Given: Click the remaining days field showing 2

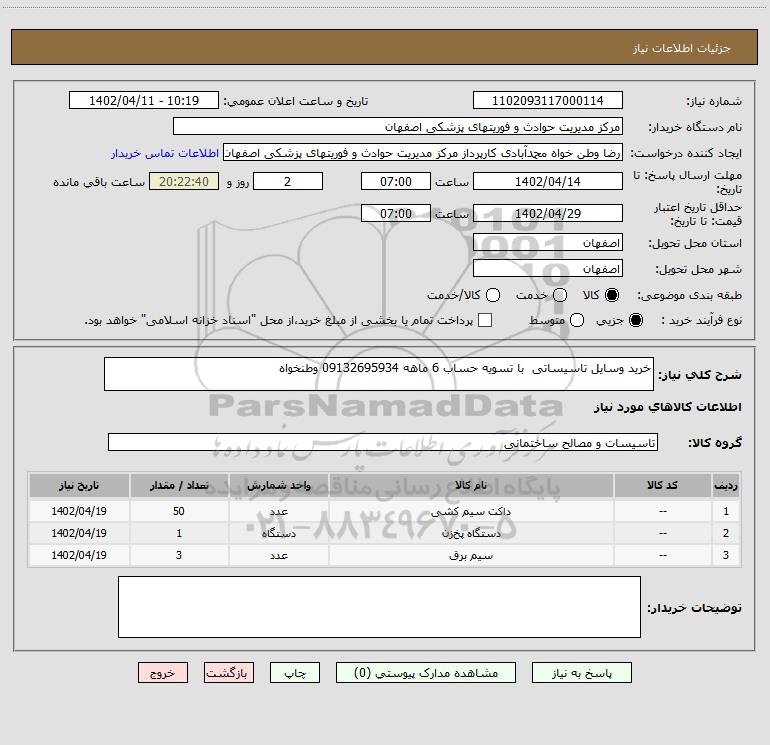Looking at the screenshot, I should (x=288, y=182).
